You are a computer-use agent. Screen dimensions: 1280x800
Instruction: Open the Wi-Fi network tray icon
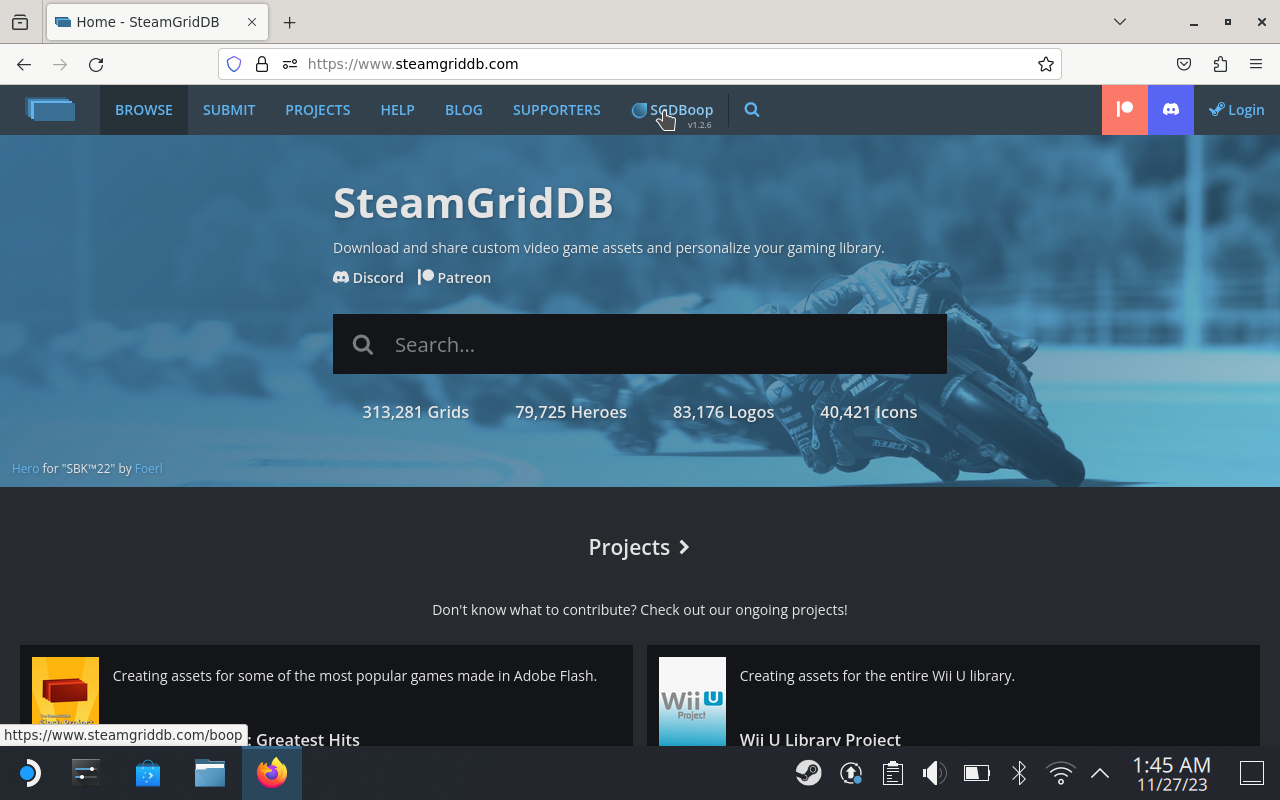click(1060, 773)
